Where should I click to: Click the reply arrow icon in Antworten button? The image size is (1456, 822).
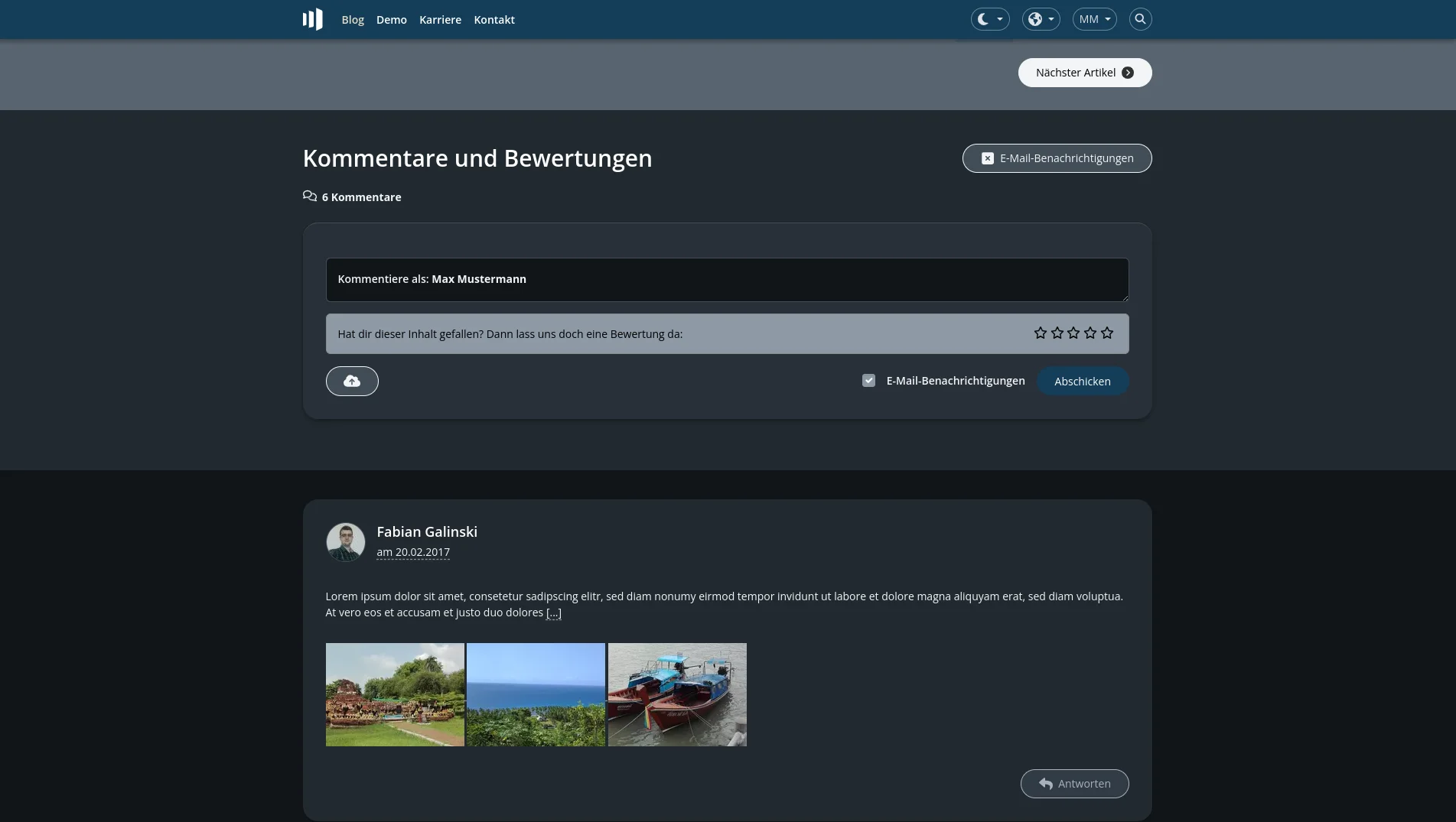click(x=1045, y=783)
